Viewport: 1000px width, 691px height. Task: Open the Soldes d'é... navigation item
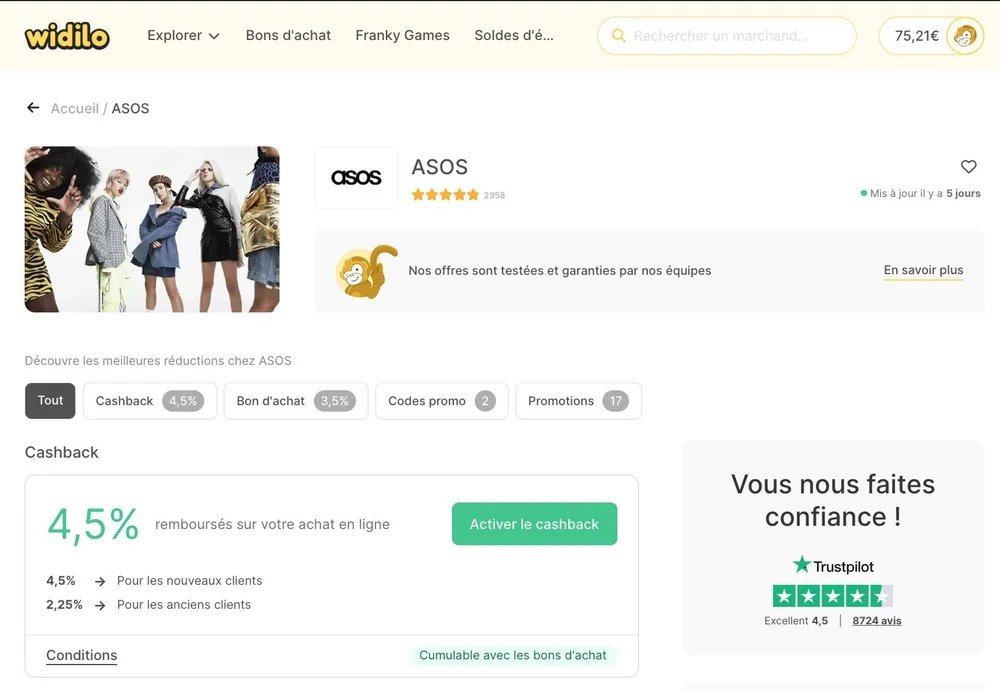pyautogui.click(x=514, y=36)
